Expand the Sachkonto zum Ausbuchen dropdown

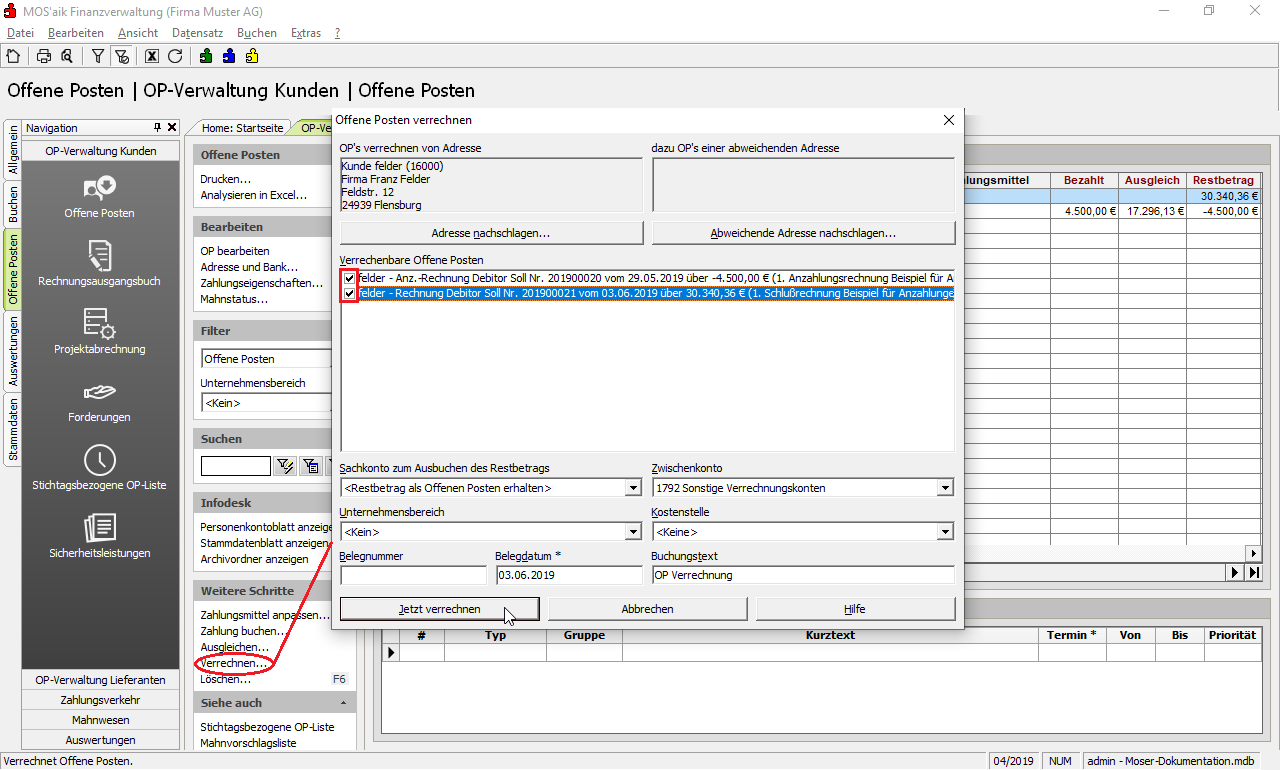[632, 488]
